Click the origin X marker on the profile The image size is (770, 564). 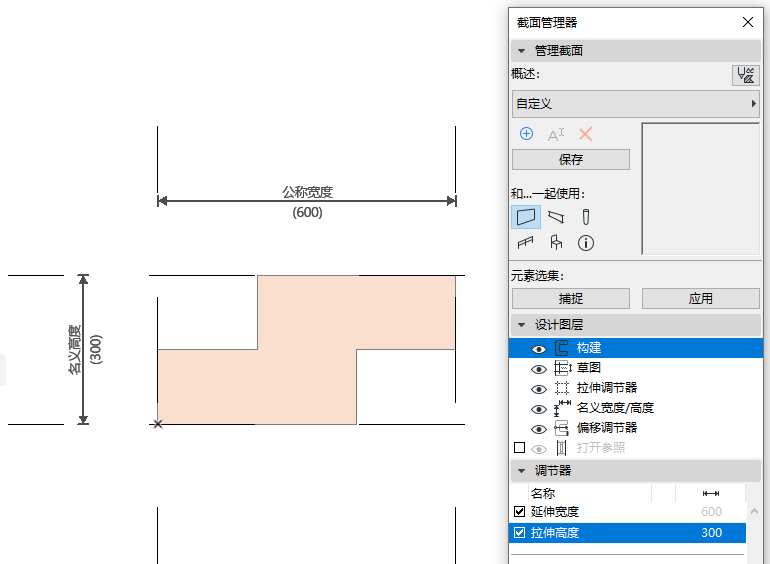point(157,424)
